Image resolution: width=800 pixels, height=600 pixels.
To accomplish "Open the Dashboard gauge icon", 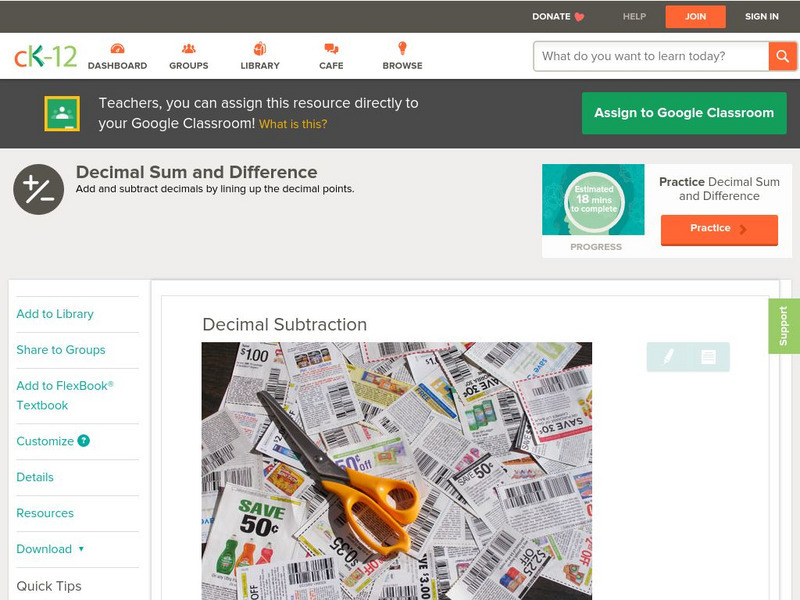I will point(117,48).
